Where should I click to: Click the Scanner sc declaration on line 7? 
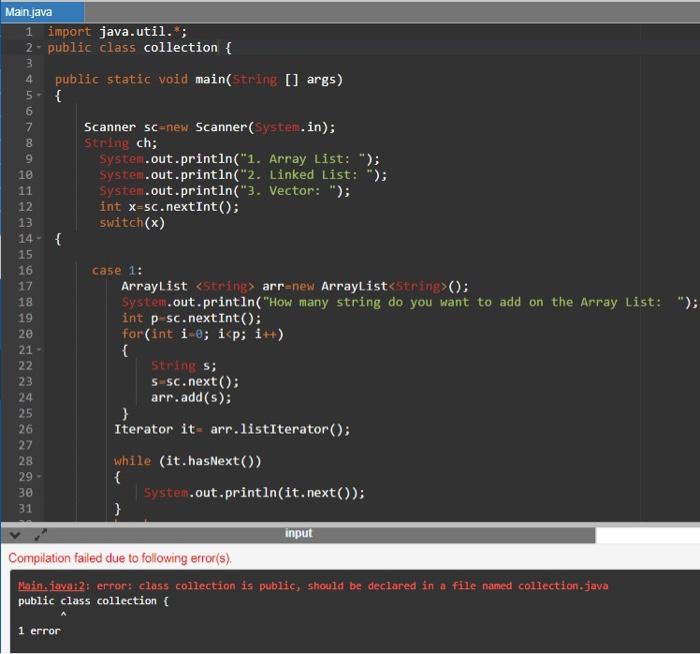209,127
